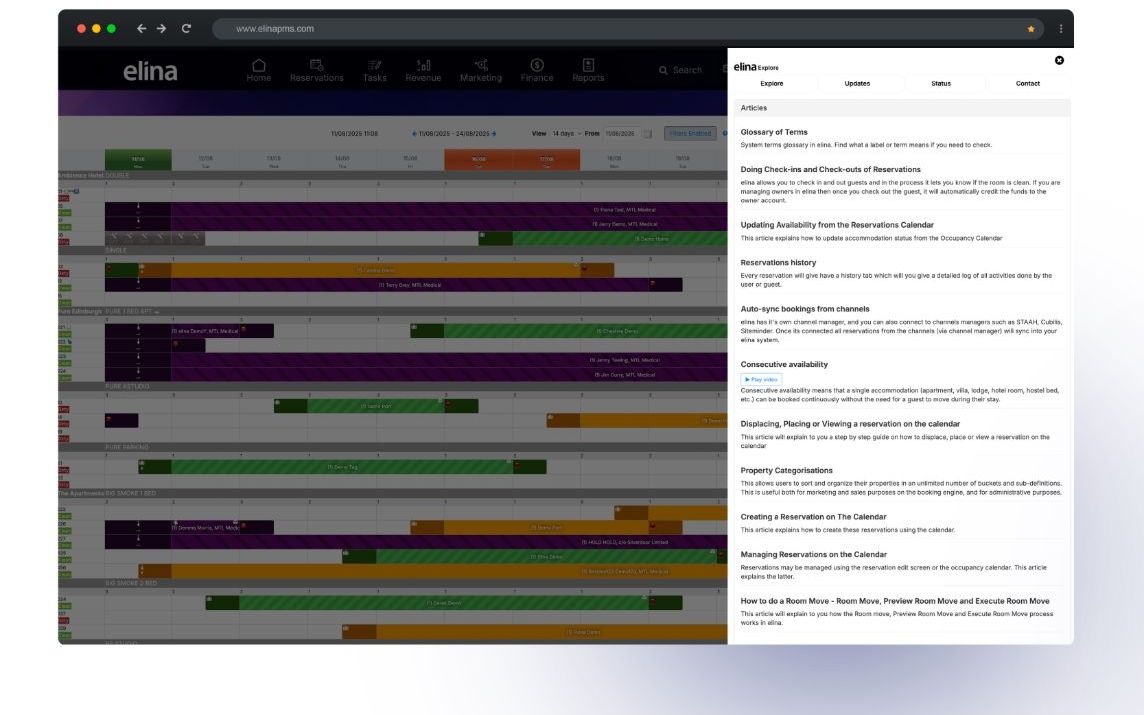Go forward in browser

161,28
